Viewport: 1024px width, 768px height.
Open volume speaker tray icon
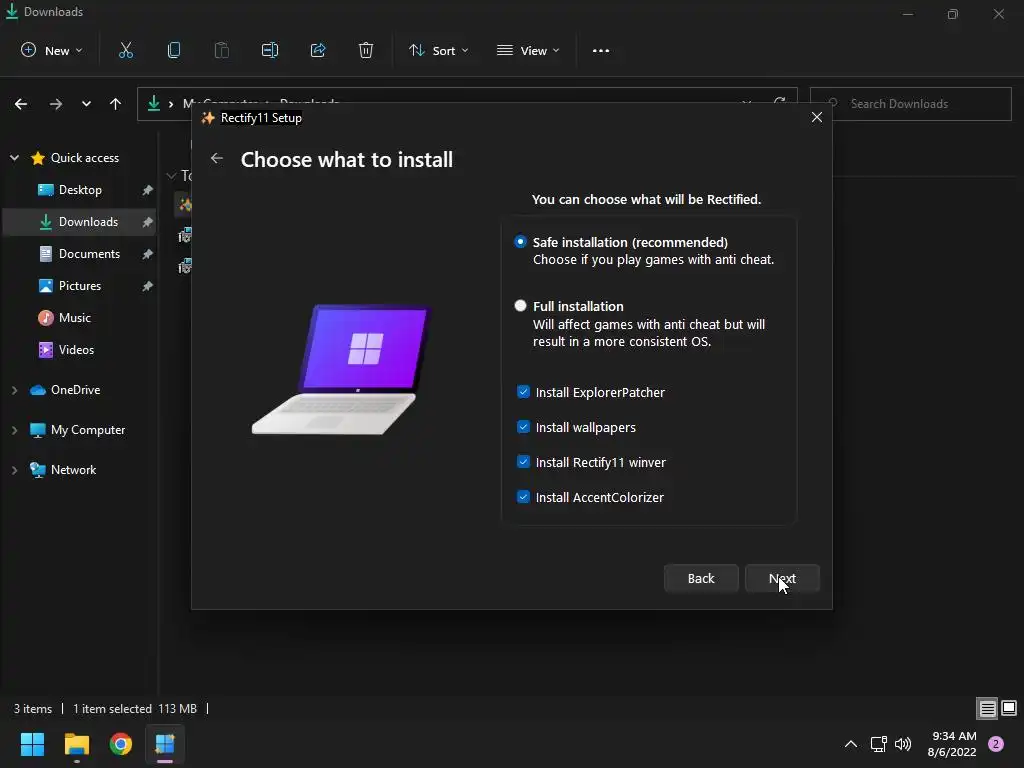click(903, 744)
